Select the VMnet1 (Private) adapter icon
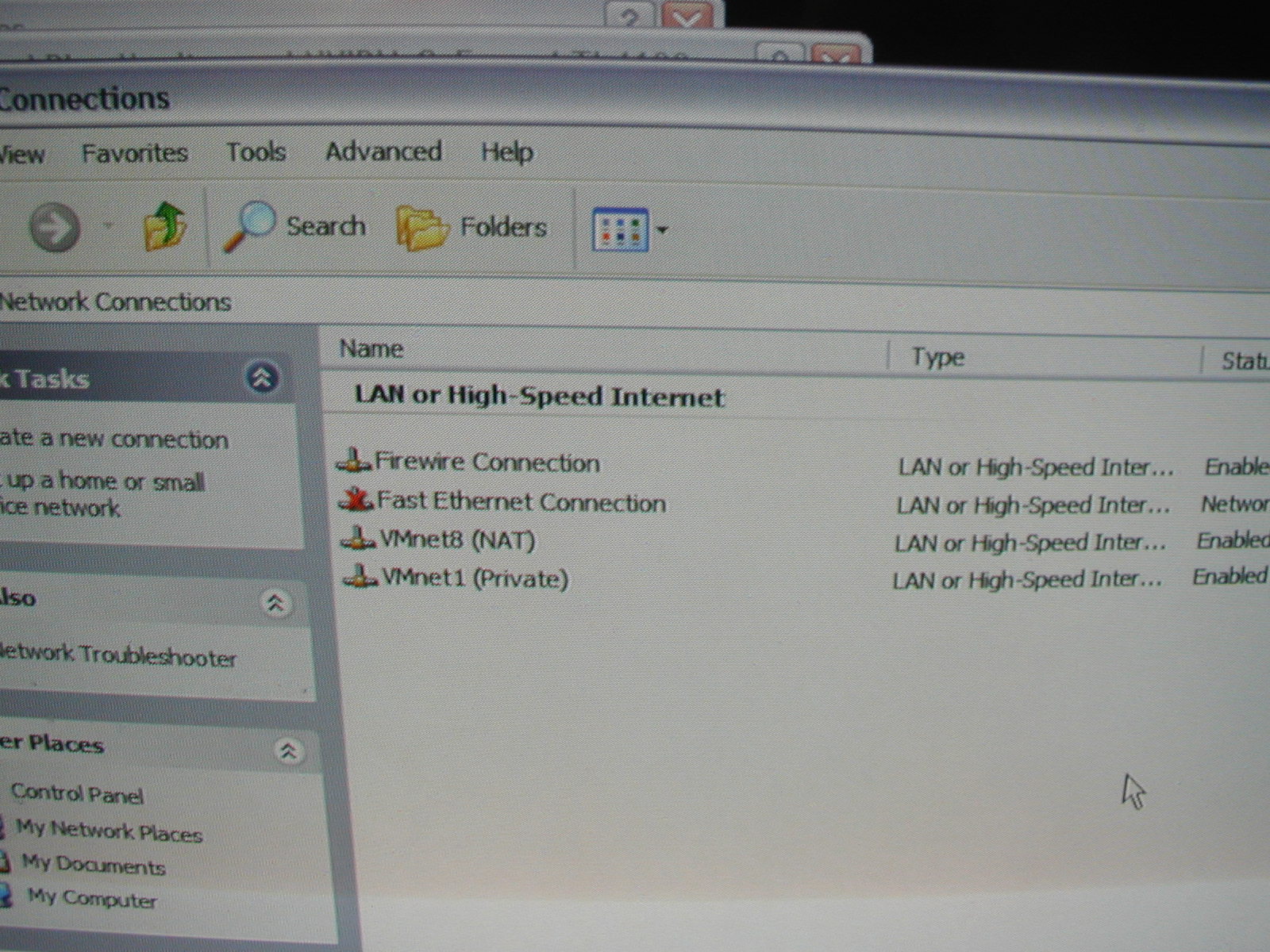This screenshot has height=952, width=1270. (360, 576)
